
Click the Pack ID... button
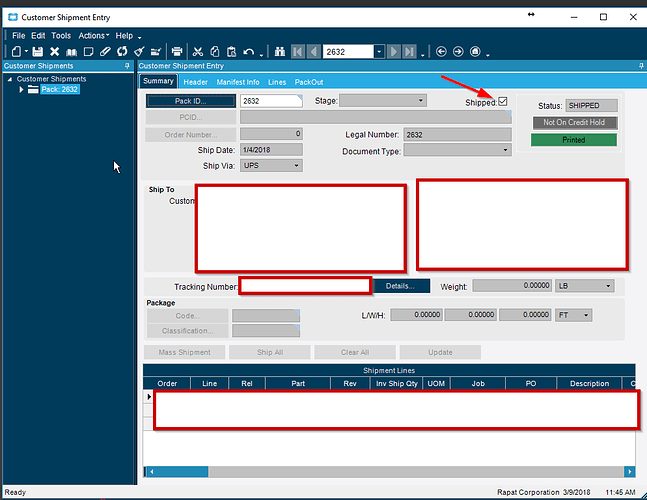pos(191,101)
